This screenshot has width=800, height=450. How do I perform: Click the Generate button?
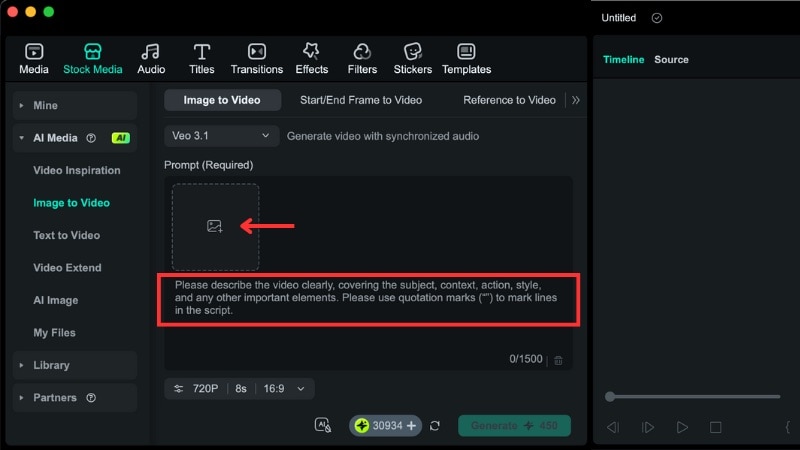[x=514, y=426]
